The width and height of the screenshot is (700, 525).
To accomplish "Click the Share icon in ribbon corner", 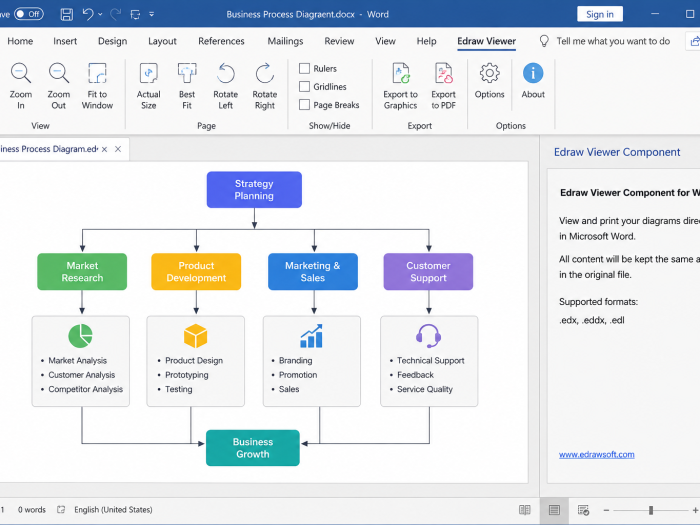I will pyautogui.click(x=694, y=41).
